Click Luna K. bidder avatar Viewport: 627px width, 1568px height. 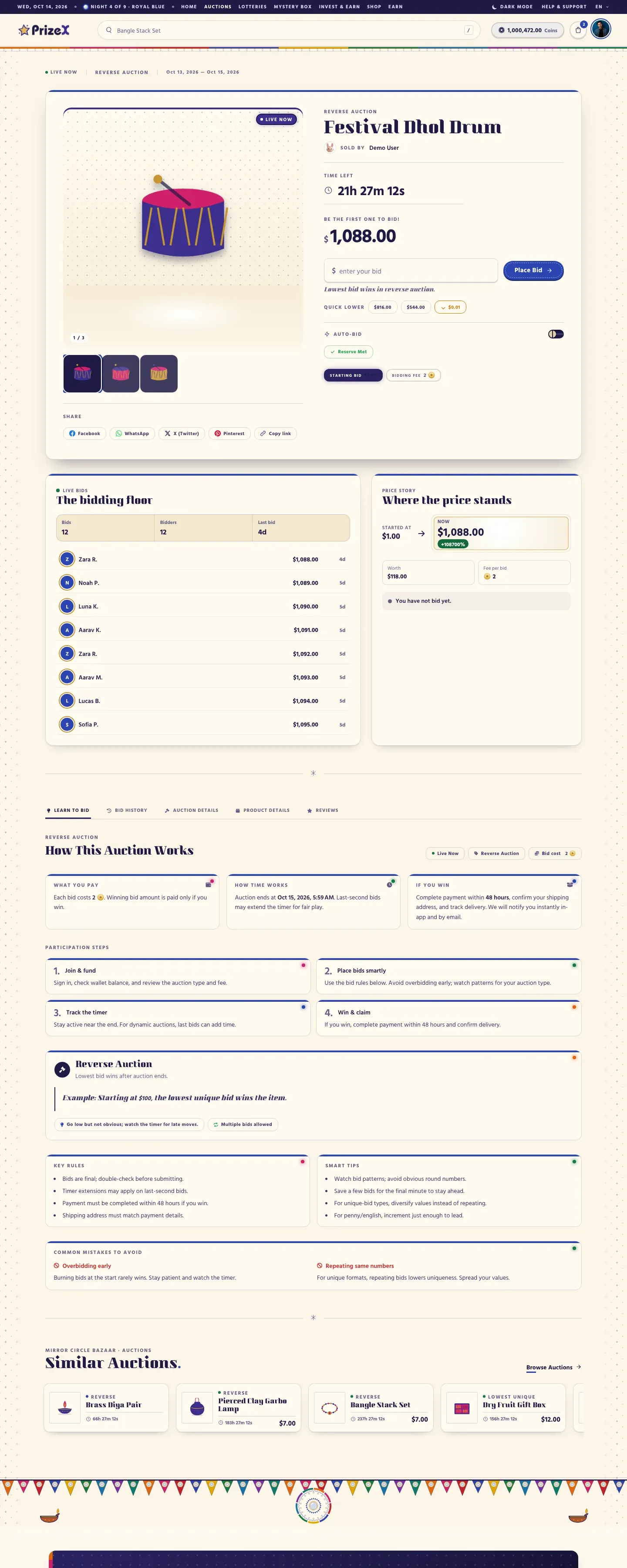[x=67, y=606]
